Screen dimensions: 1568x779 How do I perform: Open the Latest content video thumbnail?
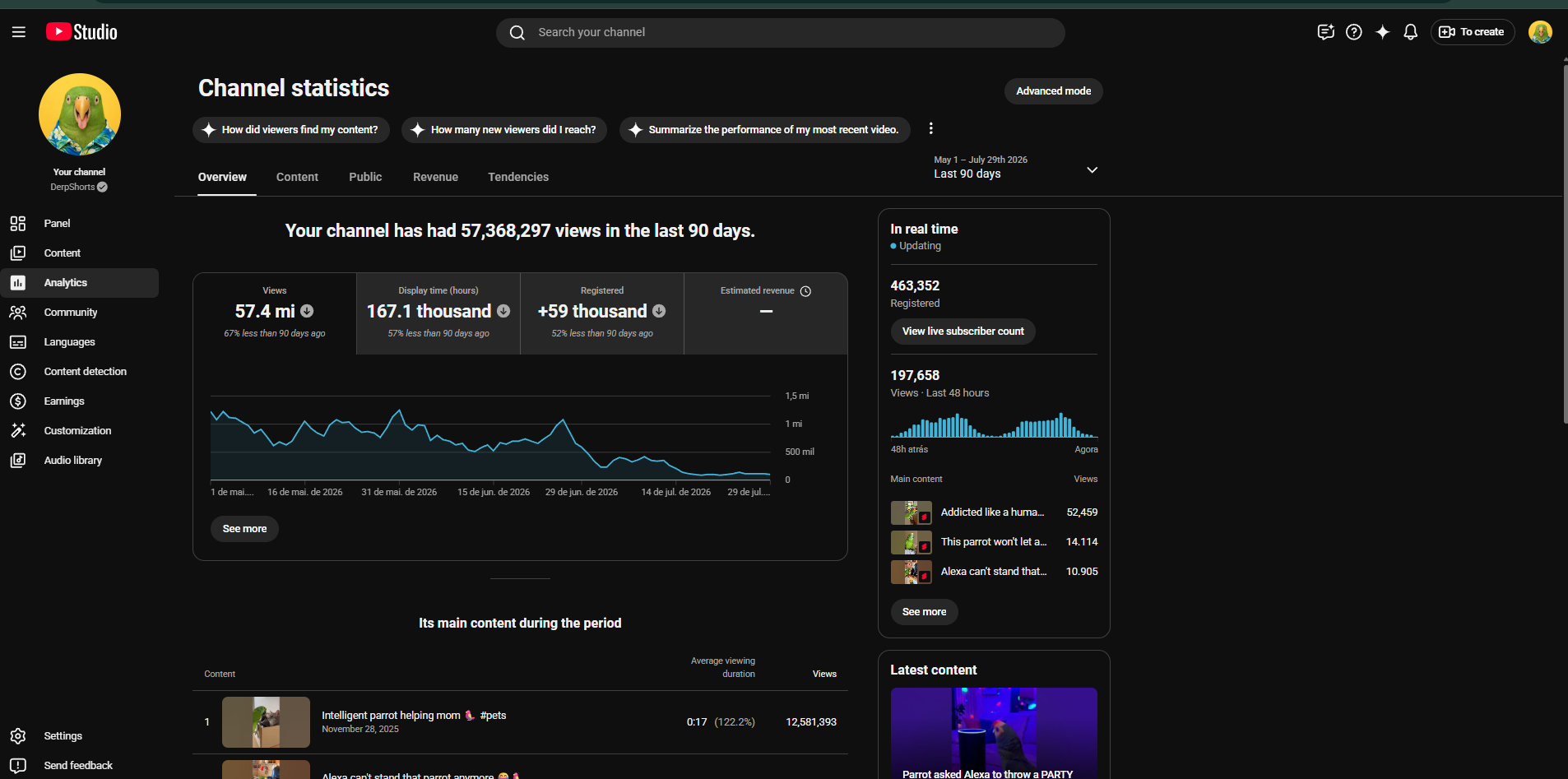[x=994, y=733]
